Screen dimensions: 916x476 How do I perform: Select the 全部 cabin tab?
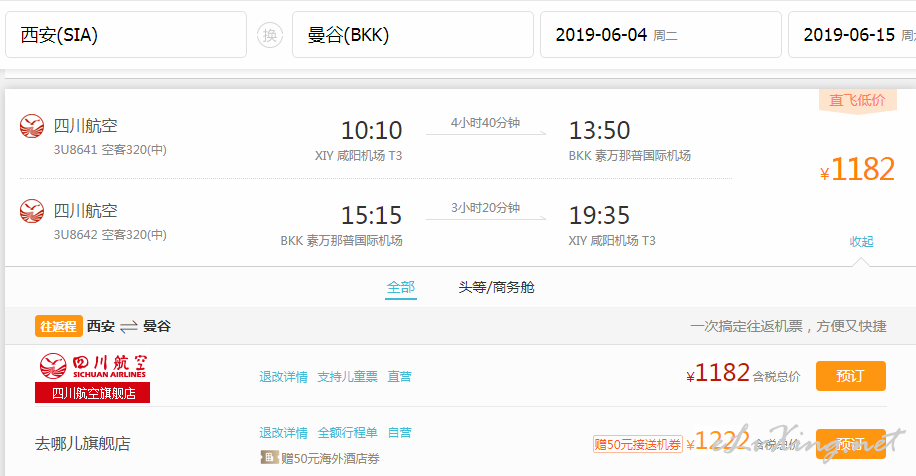tap(401, 287)
